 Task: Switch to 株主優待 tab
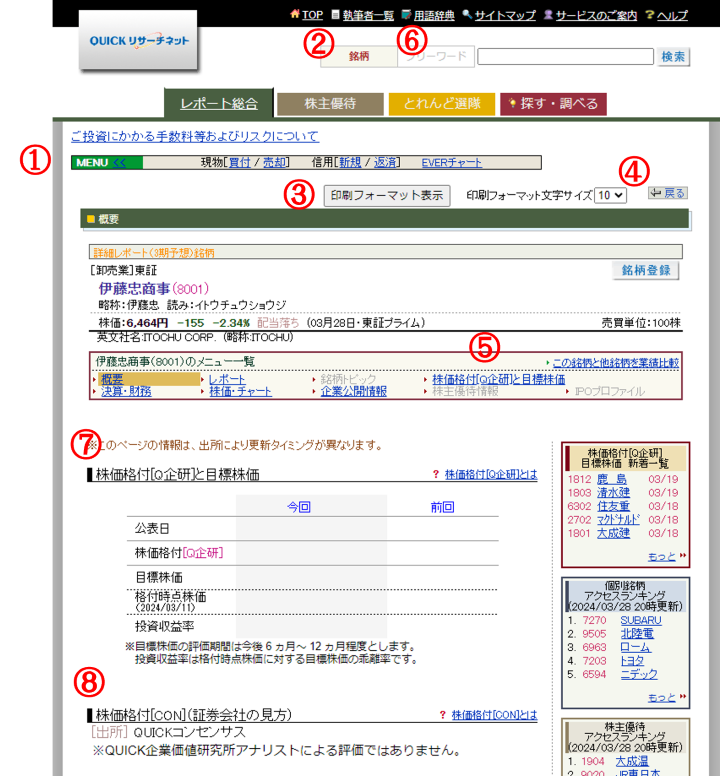point(330,103)
